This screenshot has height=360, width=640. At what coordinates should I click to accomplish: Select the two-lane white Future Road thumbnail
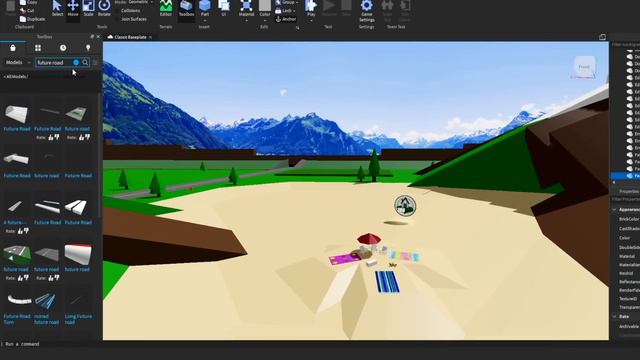pos(77,207)
